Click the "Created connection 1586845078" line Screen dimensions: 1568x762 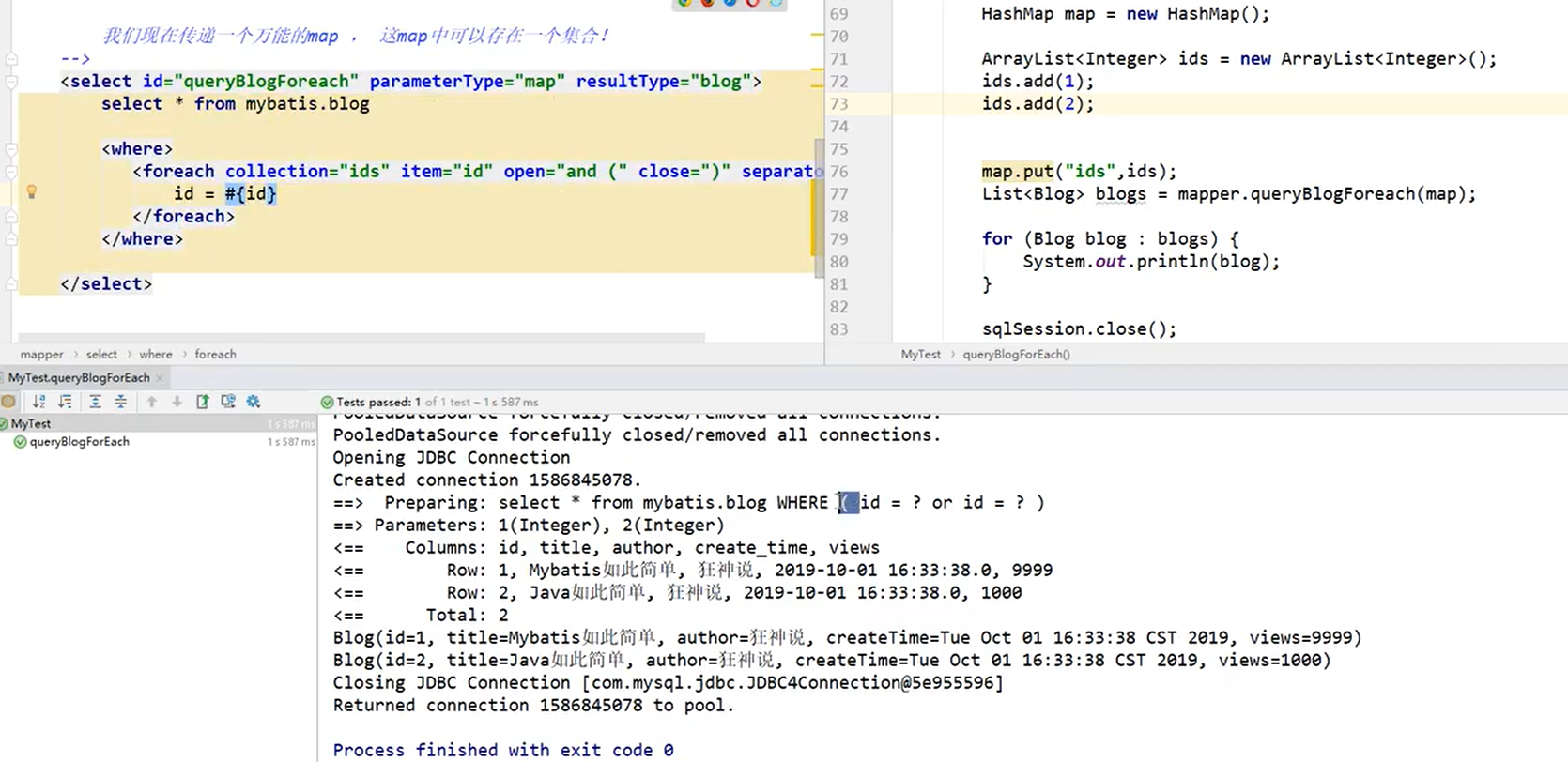[487, 480]
